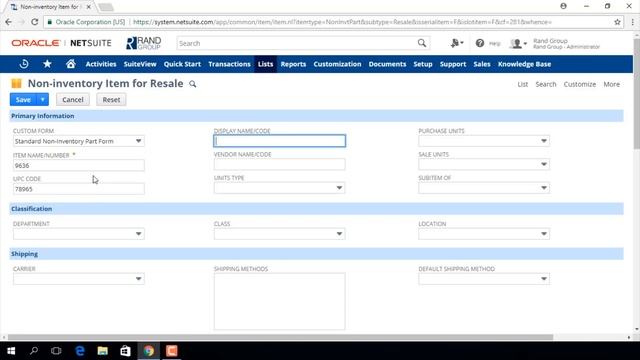Open the SuiteView menu
This screenshot has width=640, height=360.
tap(140, 64)
